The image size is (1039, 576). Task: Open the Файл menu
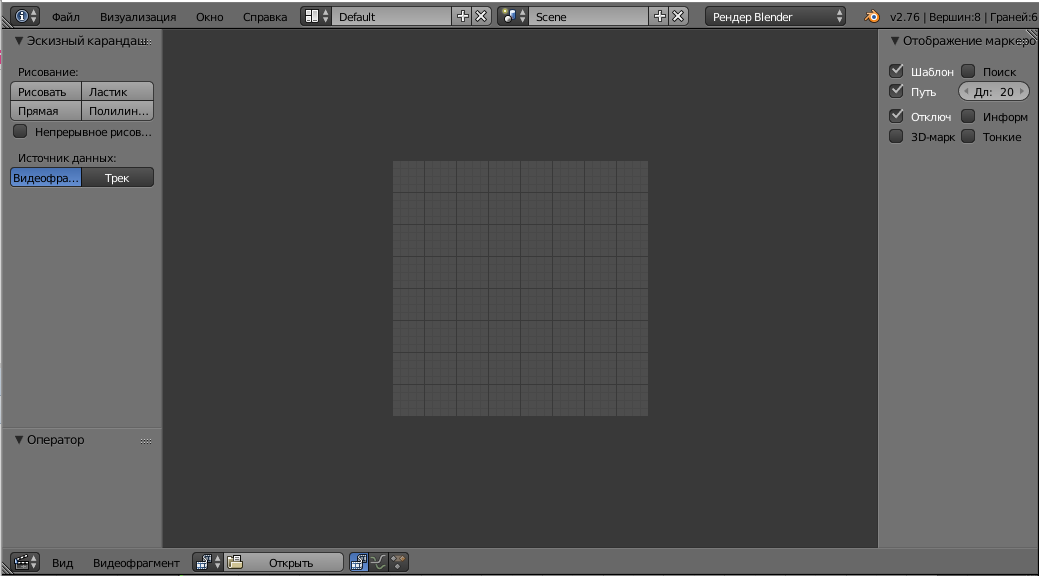pyautogui.click(x=66, y=17)
